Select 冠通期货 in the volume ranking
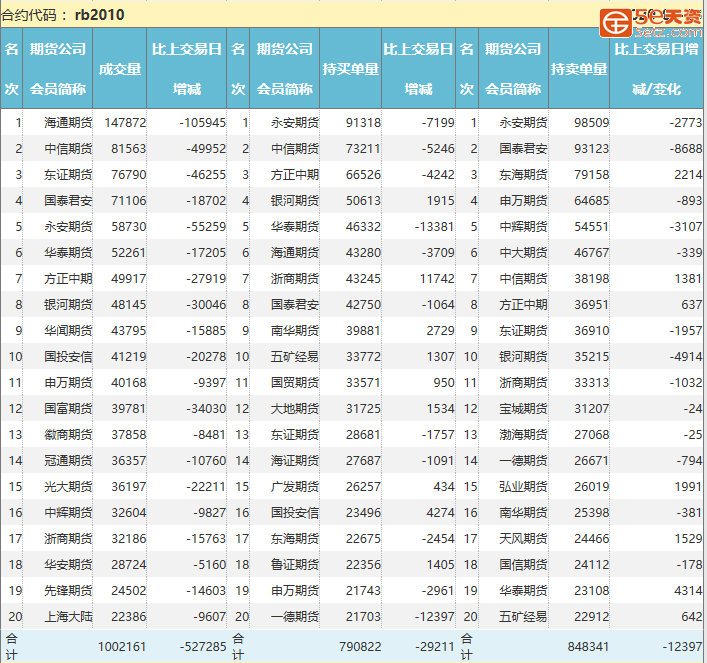This screenshot has height=663, width=707. click(x=68, y=461)
